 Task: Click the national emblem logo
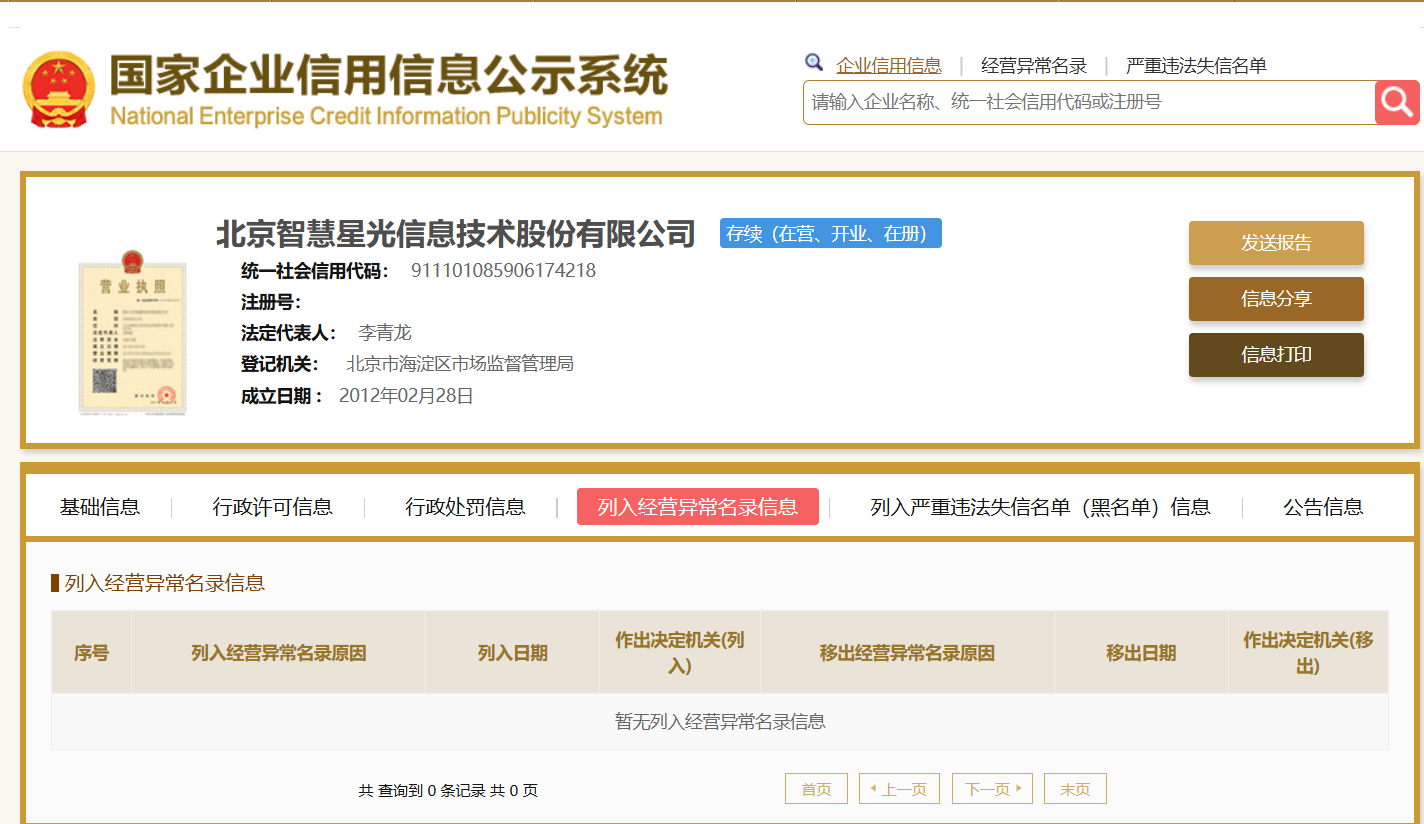pos(58,90)
